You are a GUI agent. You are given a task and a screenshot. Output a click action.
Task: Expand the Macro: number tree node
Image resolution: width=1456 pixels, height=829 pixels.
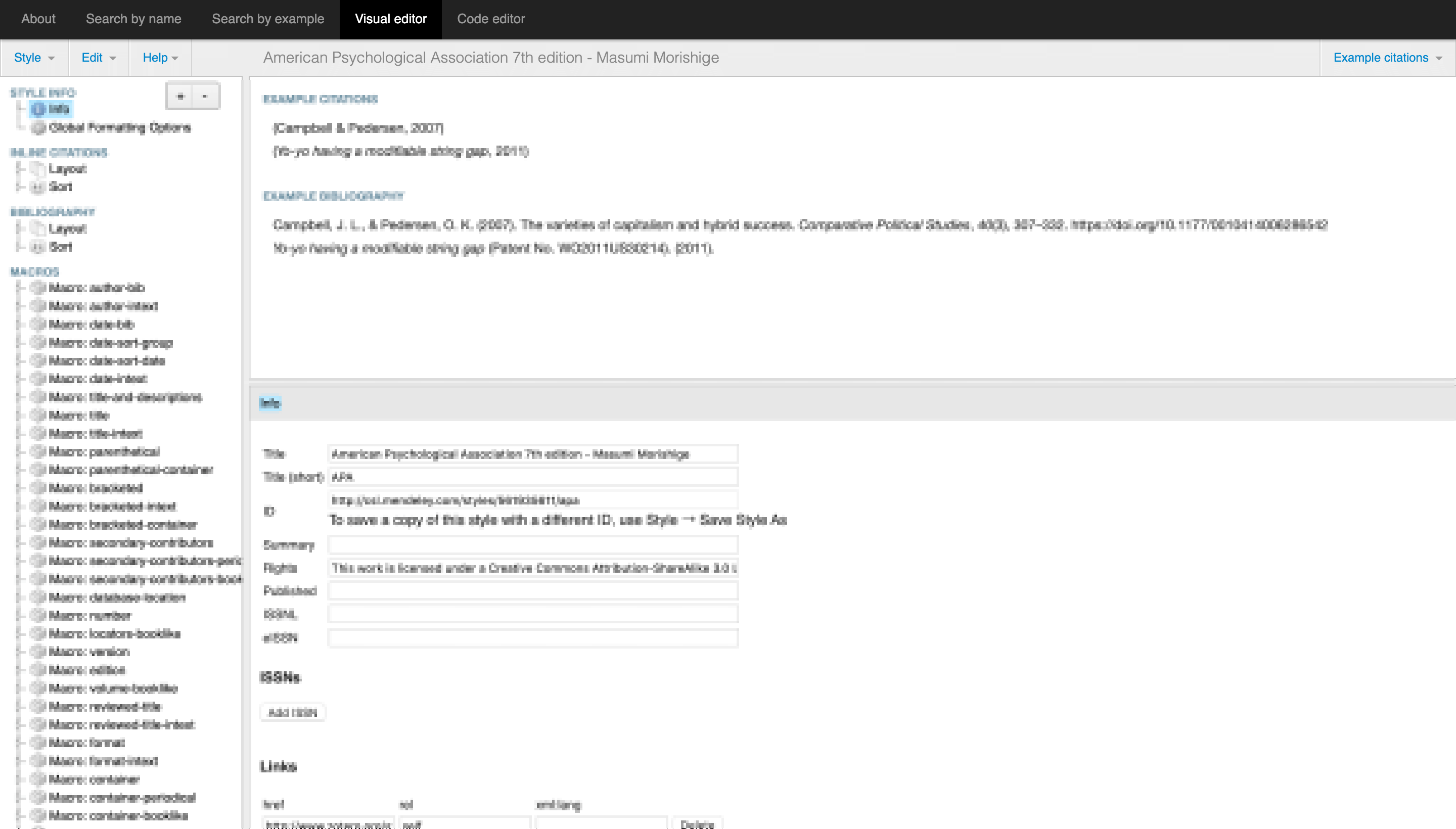21,616
